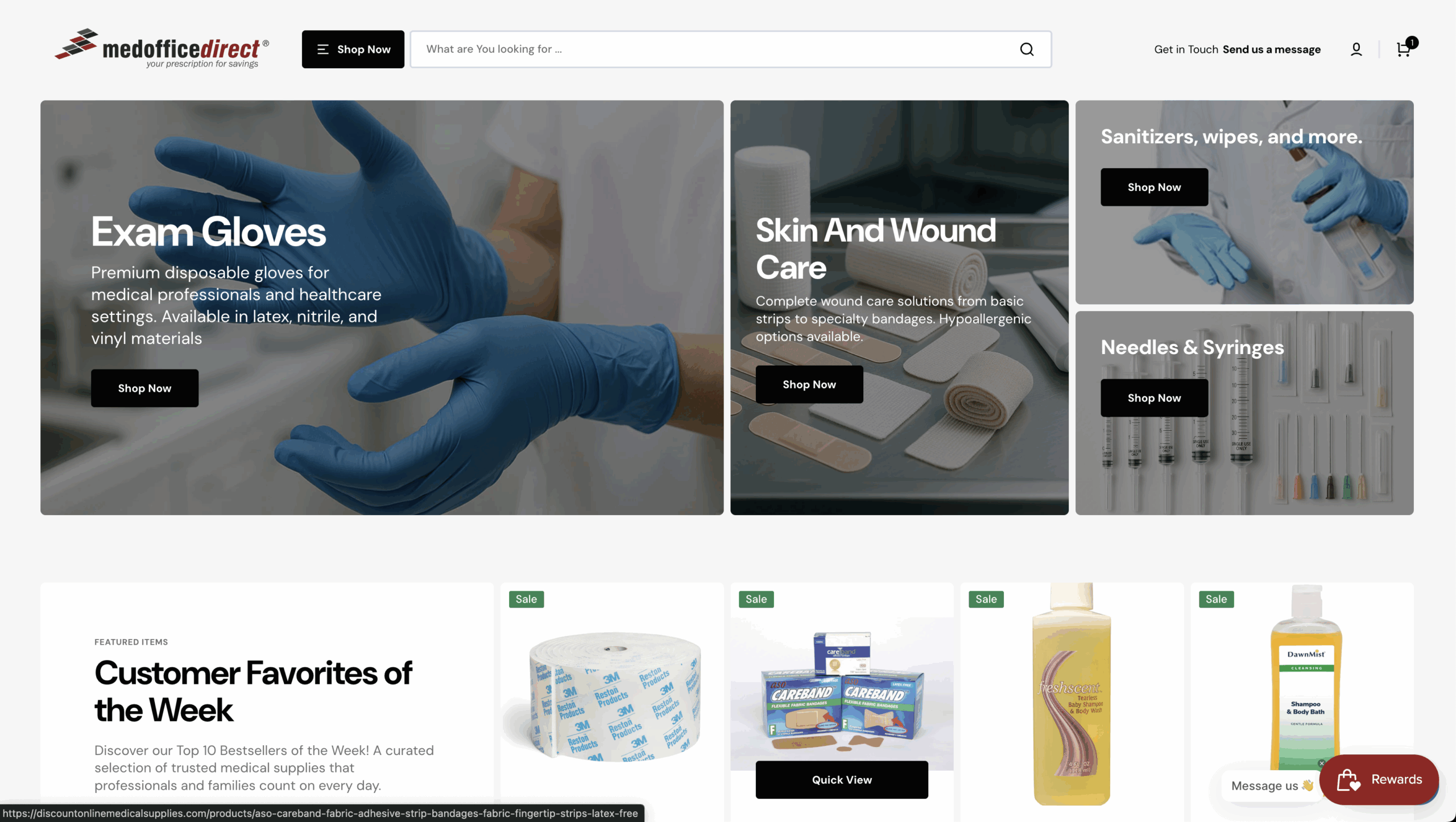Shop Now under Sanitizers, wipes banner
Viewport: 1456px width, 822px height.
point(1154,187)
